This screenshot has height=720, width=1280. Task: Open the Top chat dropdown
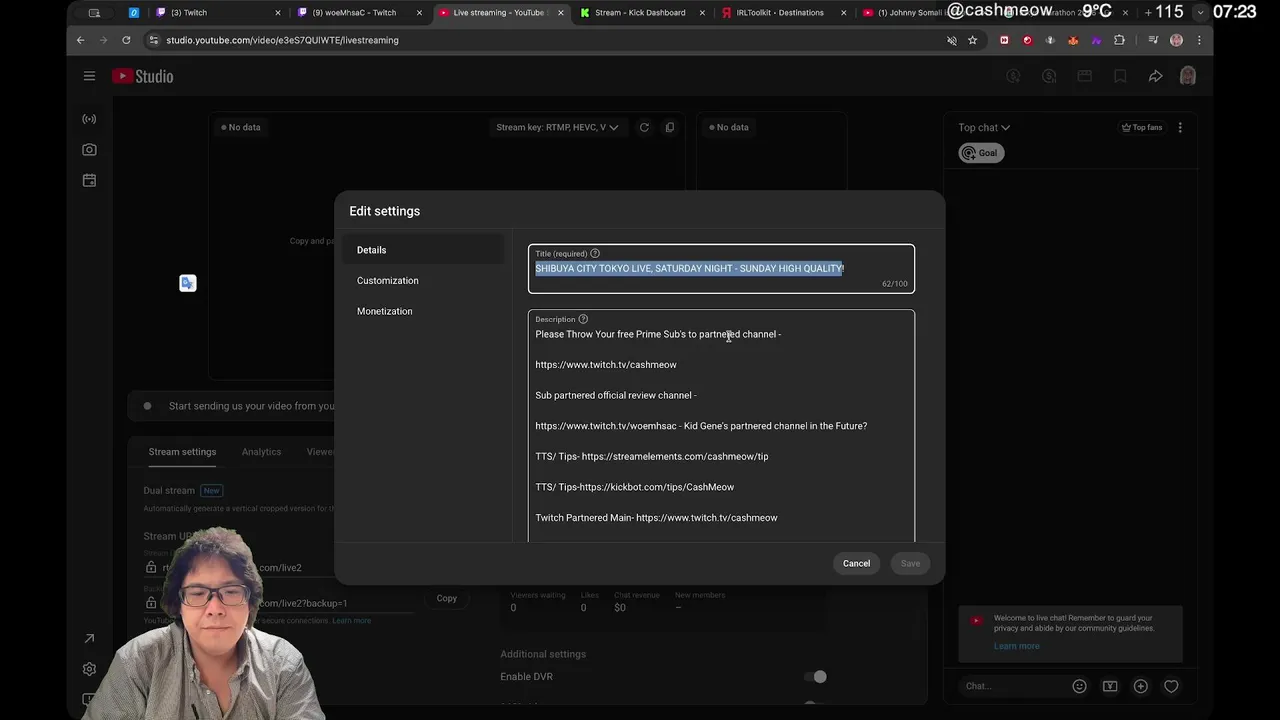tap(984, 127)
